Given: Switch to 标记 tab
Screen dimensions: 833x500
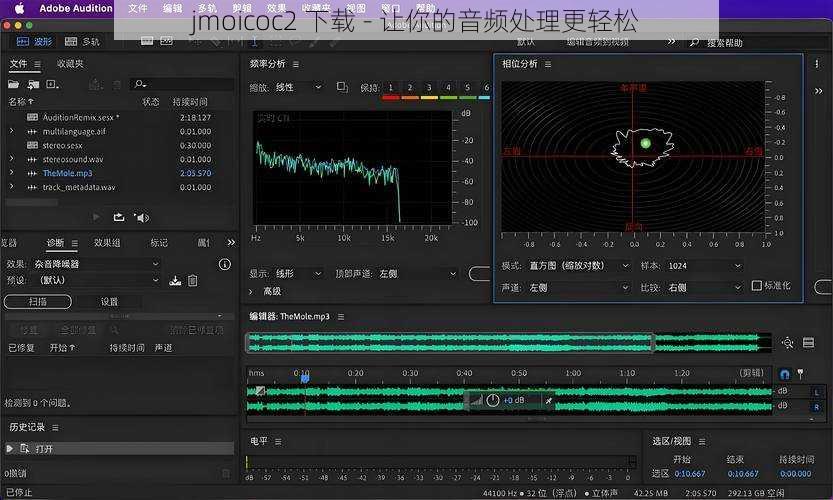Looking at the screenshot, I should (x=158, y=243).
